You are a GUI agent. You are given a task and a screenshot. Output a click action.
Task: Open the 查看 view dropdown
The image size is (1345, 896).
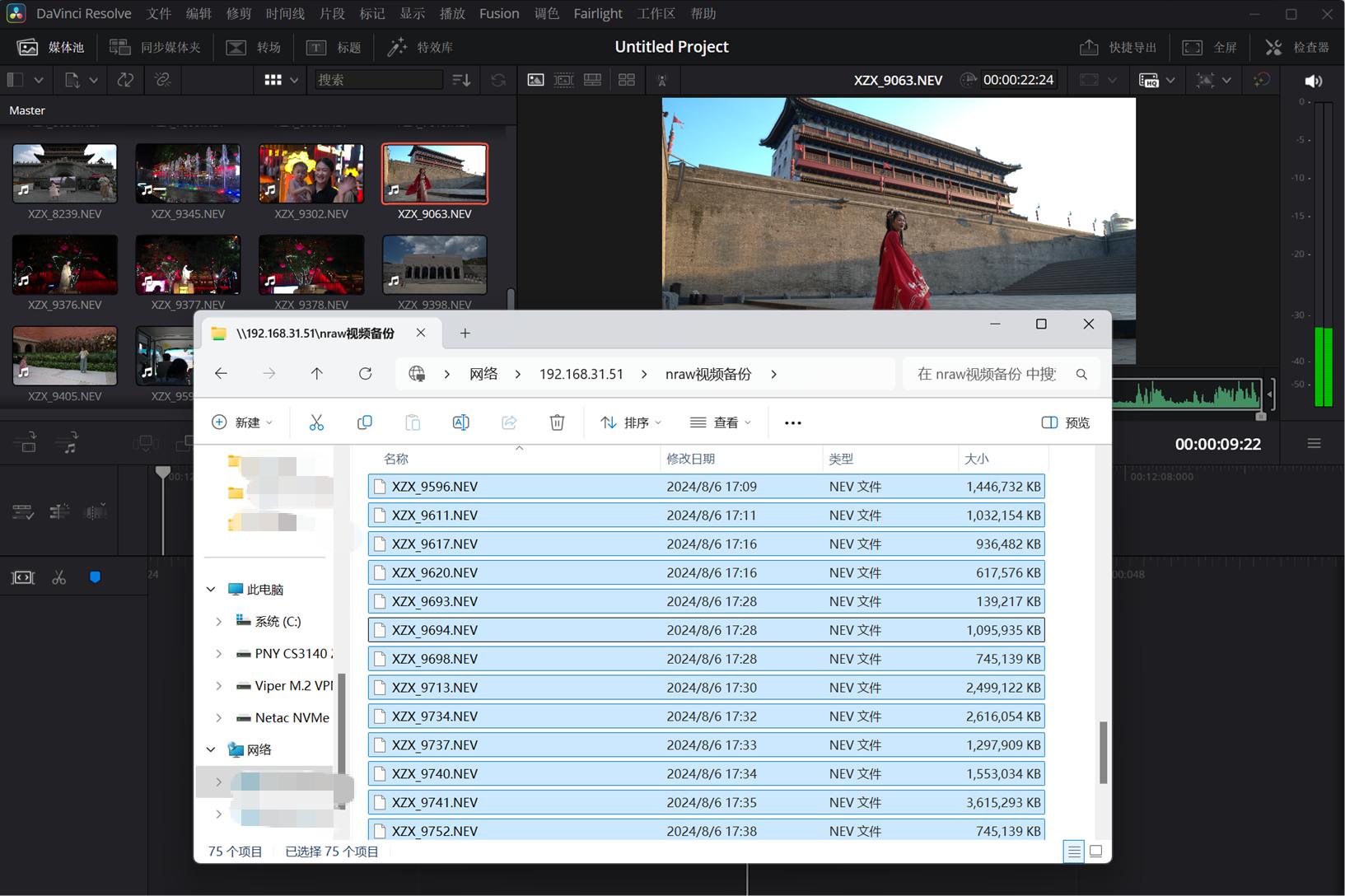(721, 422)
